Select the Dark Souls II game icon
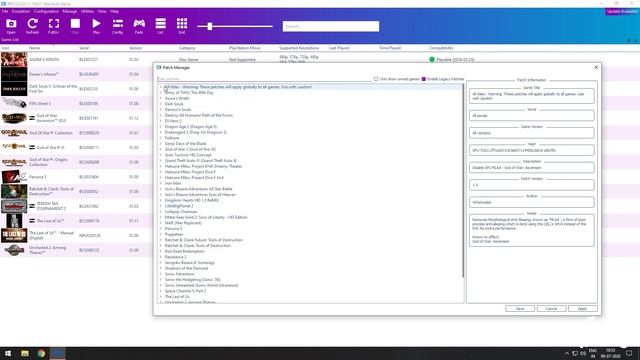640x360 pixels. tap(14, 89)
